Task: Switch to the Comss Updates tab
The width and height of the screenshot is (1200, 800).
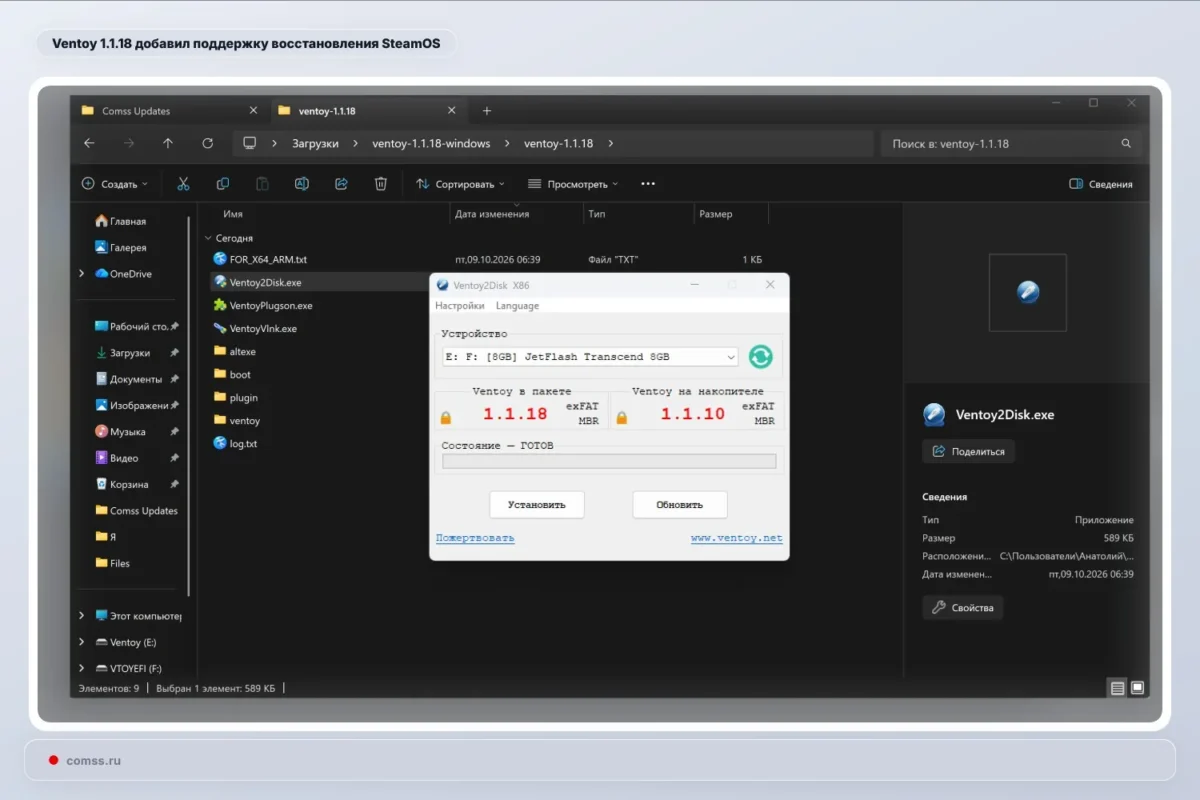Action: (167, 111)
